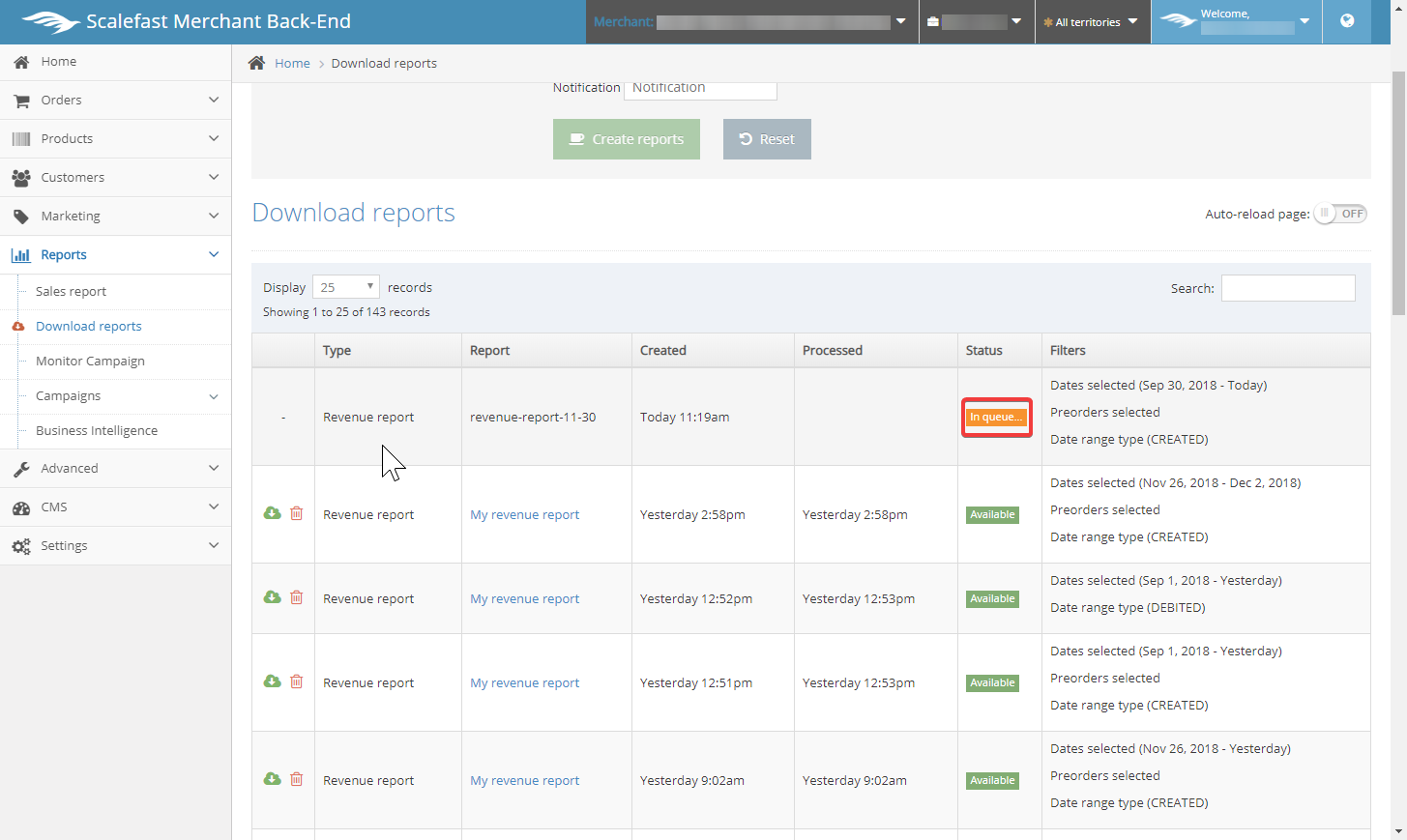This screenshot has width=1407, height=840.
Task: Click the download icon for the 12:51pm report
Action: (273, 681)
